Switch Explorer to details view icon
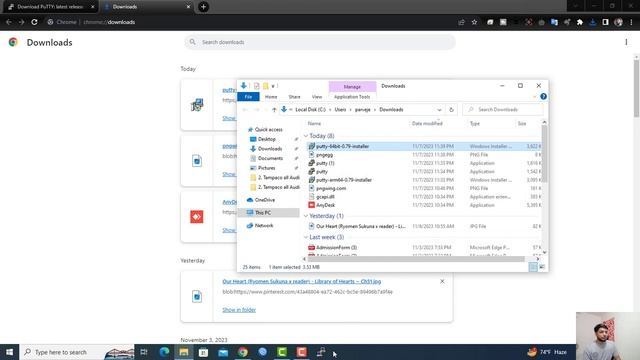 pyautogui.click(x=533, y=267)
